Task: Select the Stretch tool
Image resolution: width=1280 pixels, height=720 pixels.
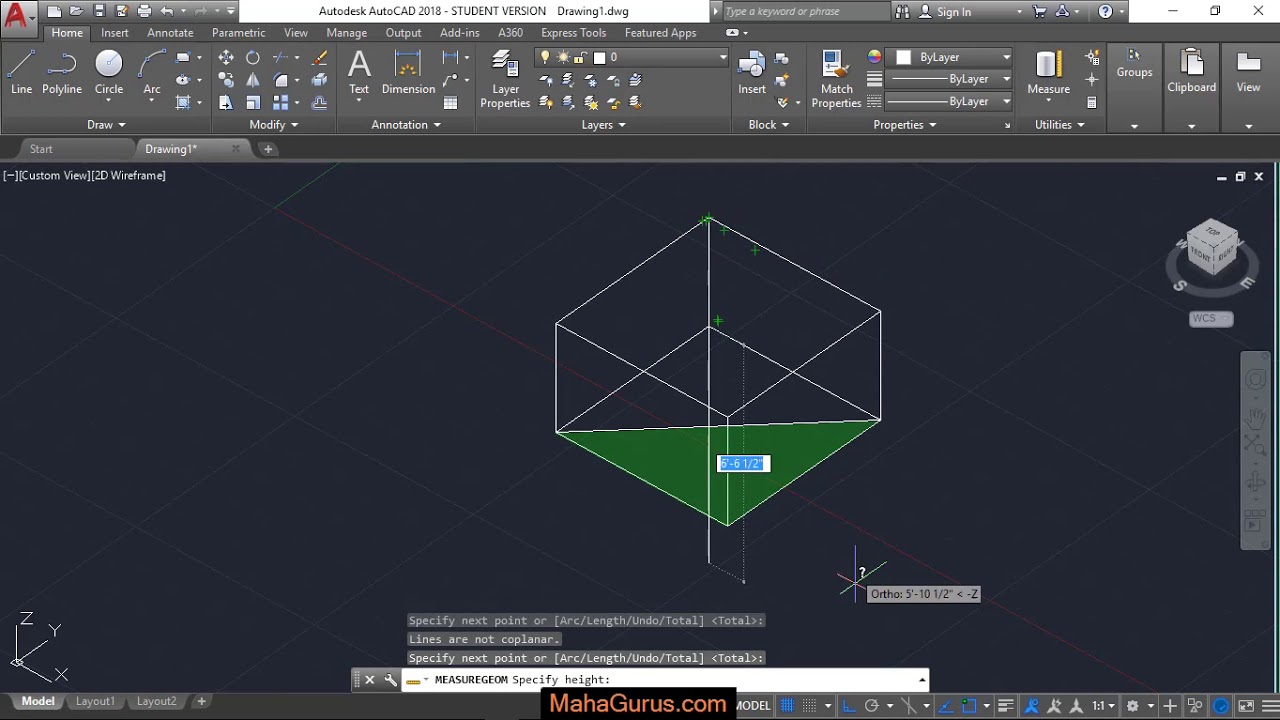Action: [226, 102]
